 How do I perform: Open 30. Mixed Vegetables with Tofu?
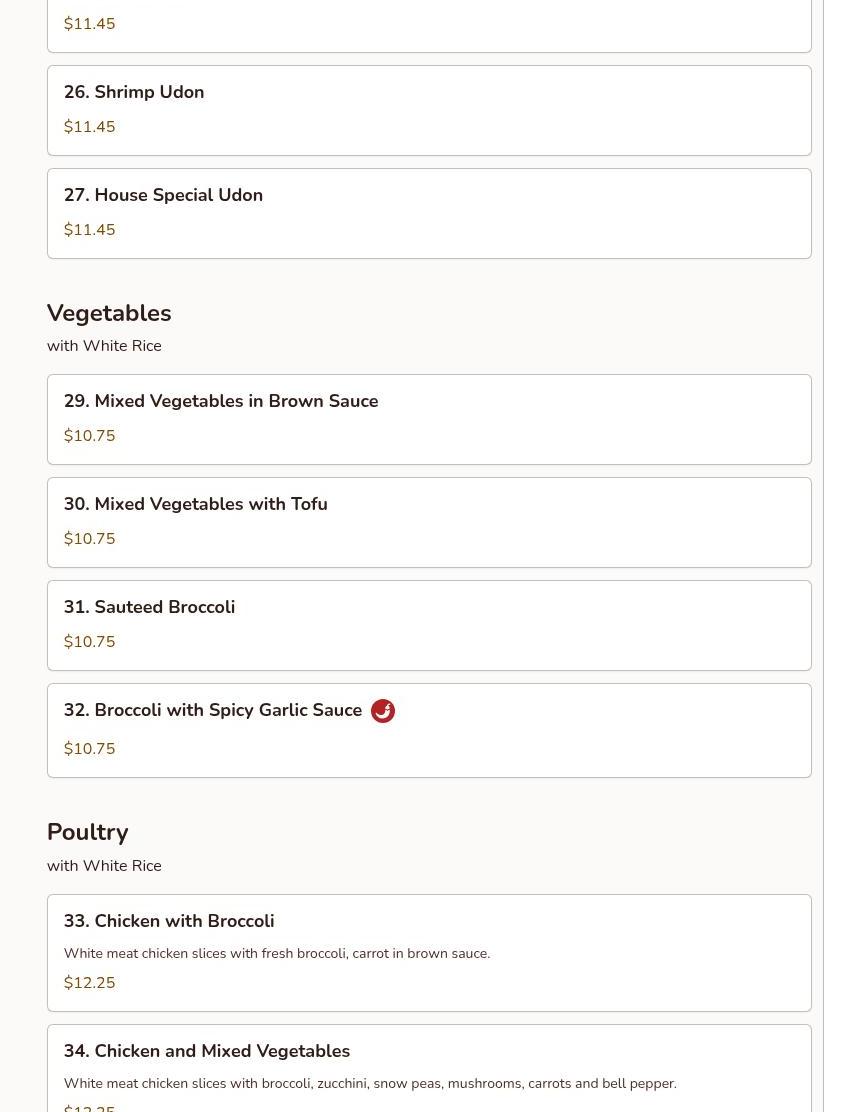(x=429, y=523)
